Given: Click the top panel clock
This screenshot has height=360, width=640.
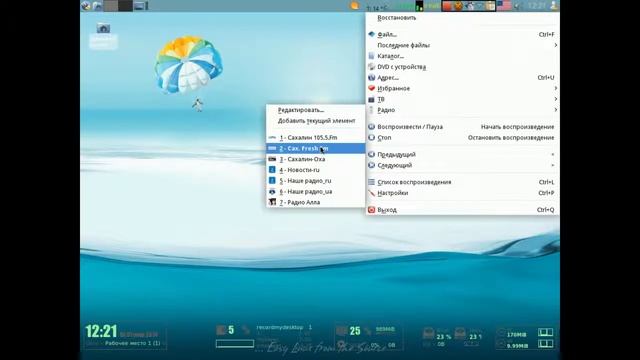Looking at the screenshot, I should (537, 6).
